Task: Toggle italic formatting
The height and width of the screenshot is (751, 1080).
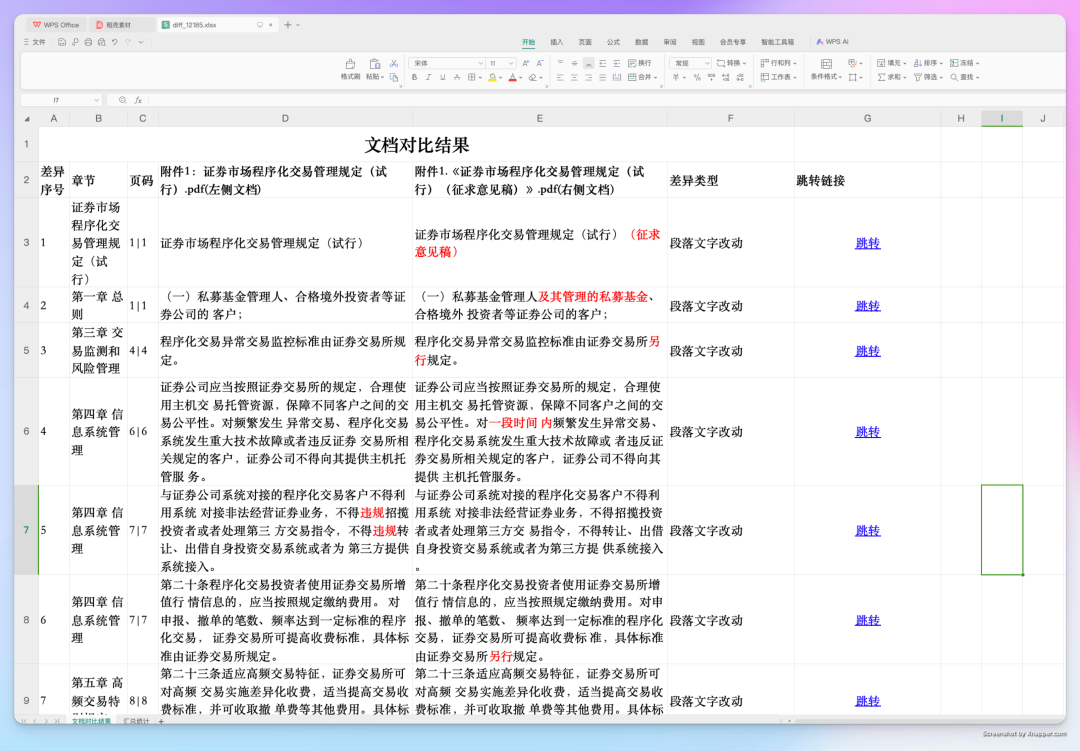Action: (428, 77)
